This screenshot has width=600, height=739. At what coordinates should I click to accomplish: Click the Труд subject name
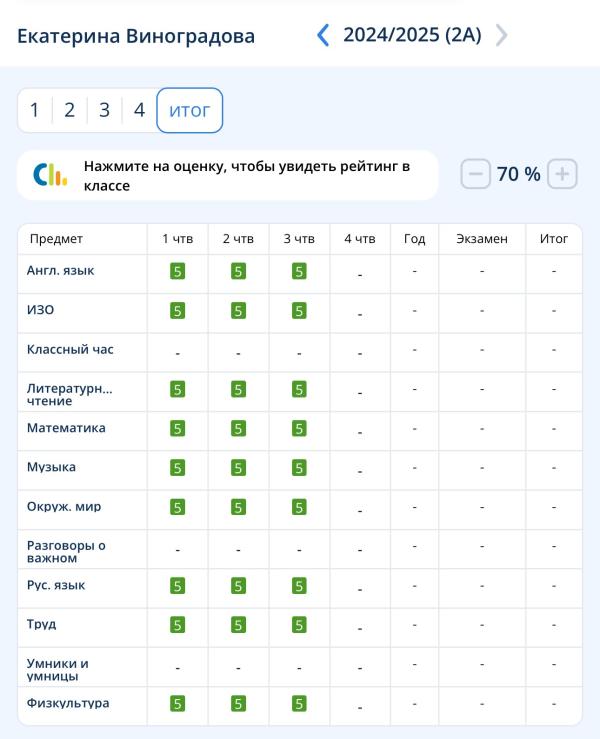pyautogui.click(x=41, y=624)
